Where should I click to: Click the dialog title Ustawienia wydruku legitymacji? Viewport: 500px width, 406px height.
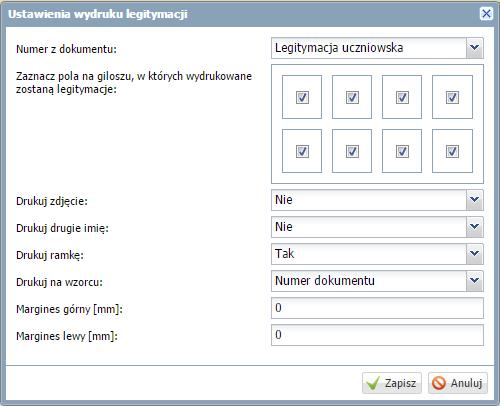pos(98,14)
